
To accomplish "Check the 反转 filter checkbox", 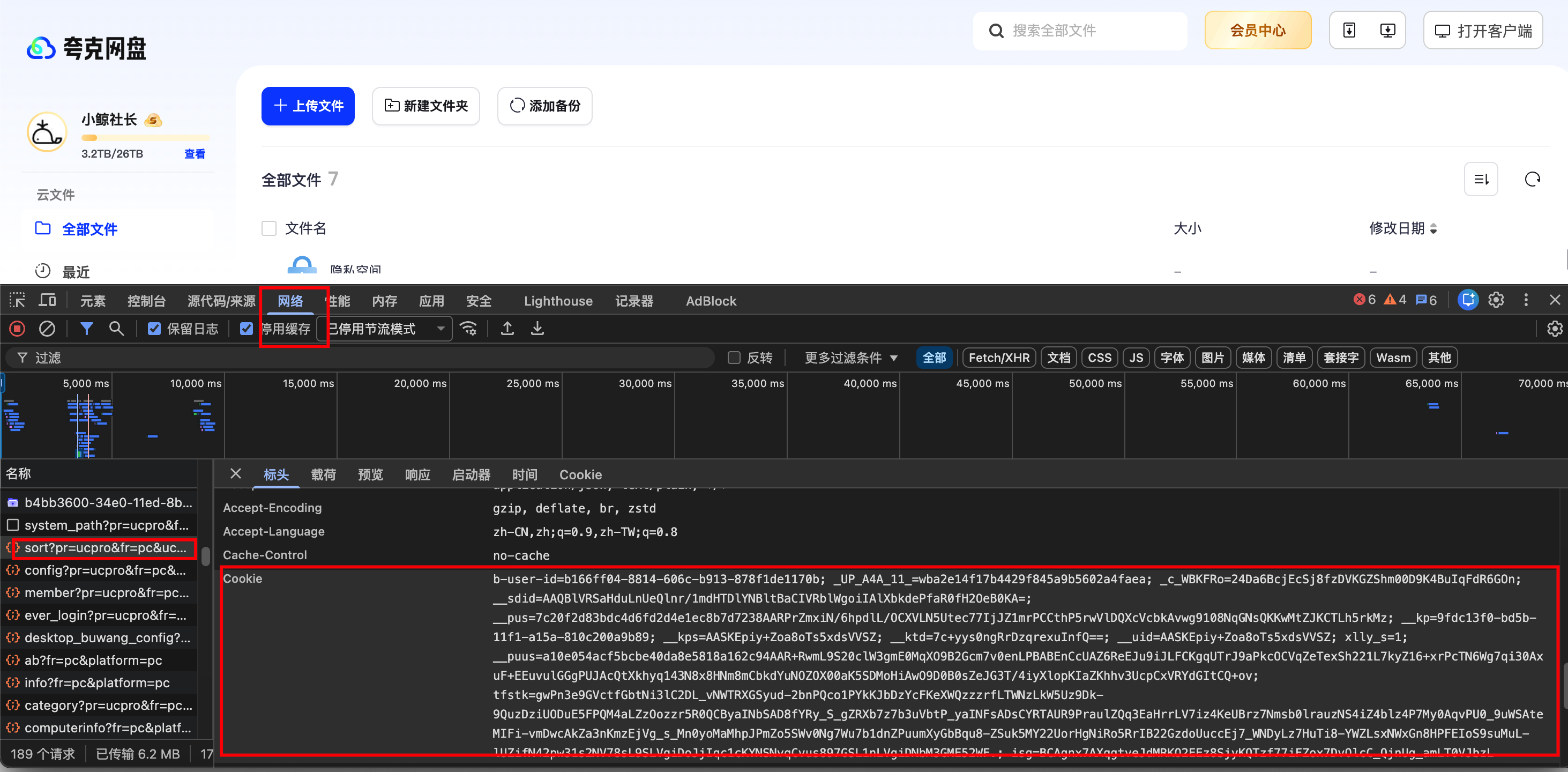I will coord(734,358).
